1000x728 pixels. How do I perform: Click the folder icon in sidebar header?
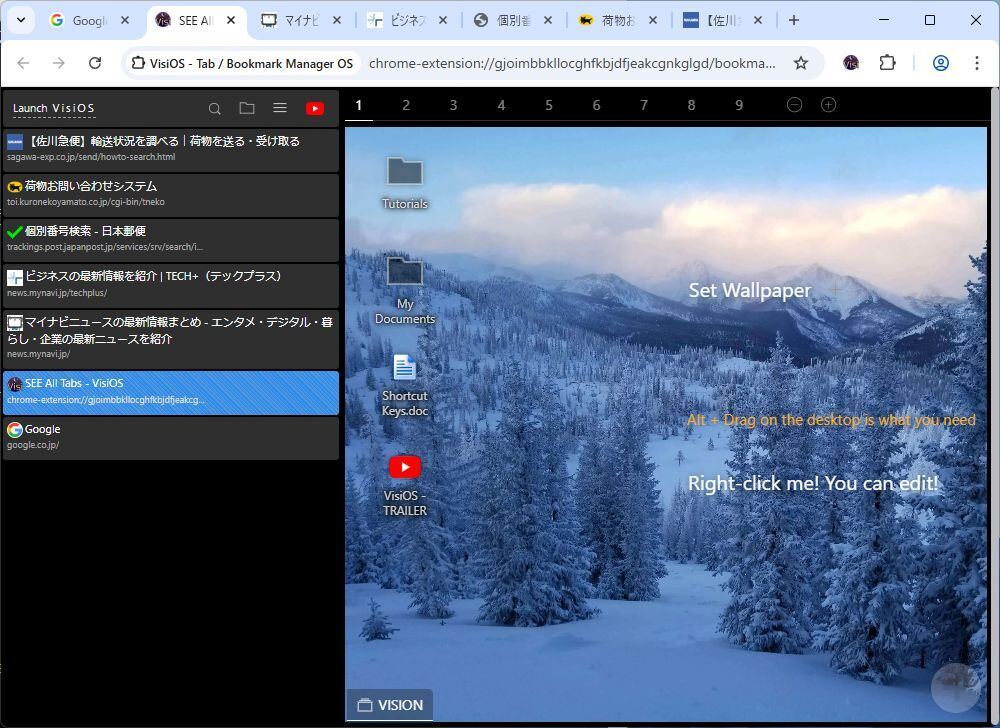tap(247, 108)
